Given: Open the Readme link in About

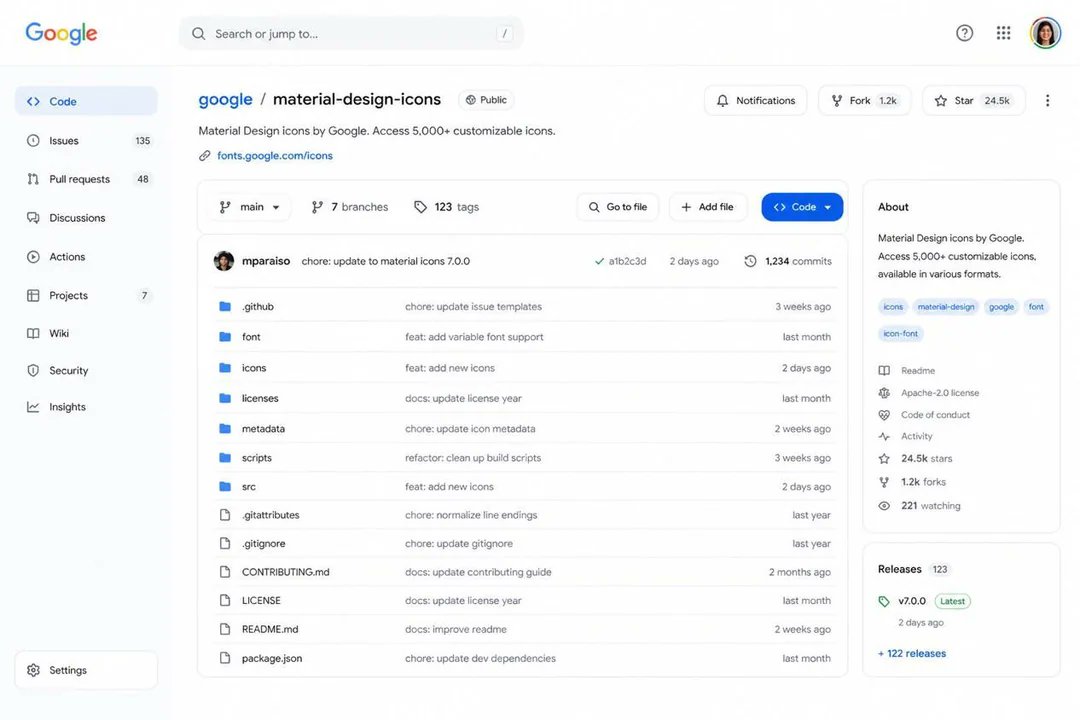Looking at the screenshot, I should point(918,371).
